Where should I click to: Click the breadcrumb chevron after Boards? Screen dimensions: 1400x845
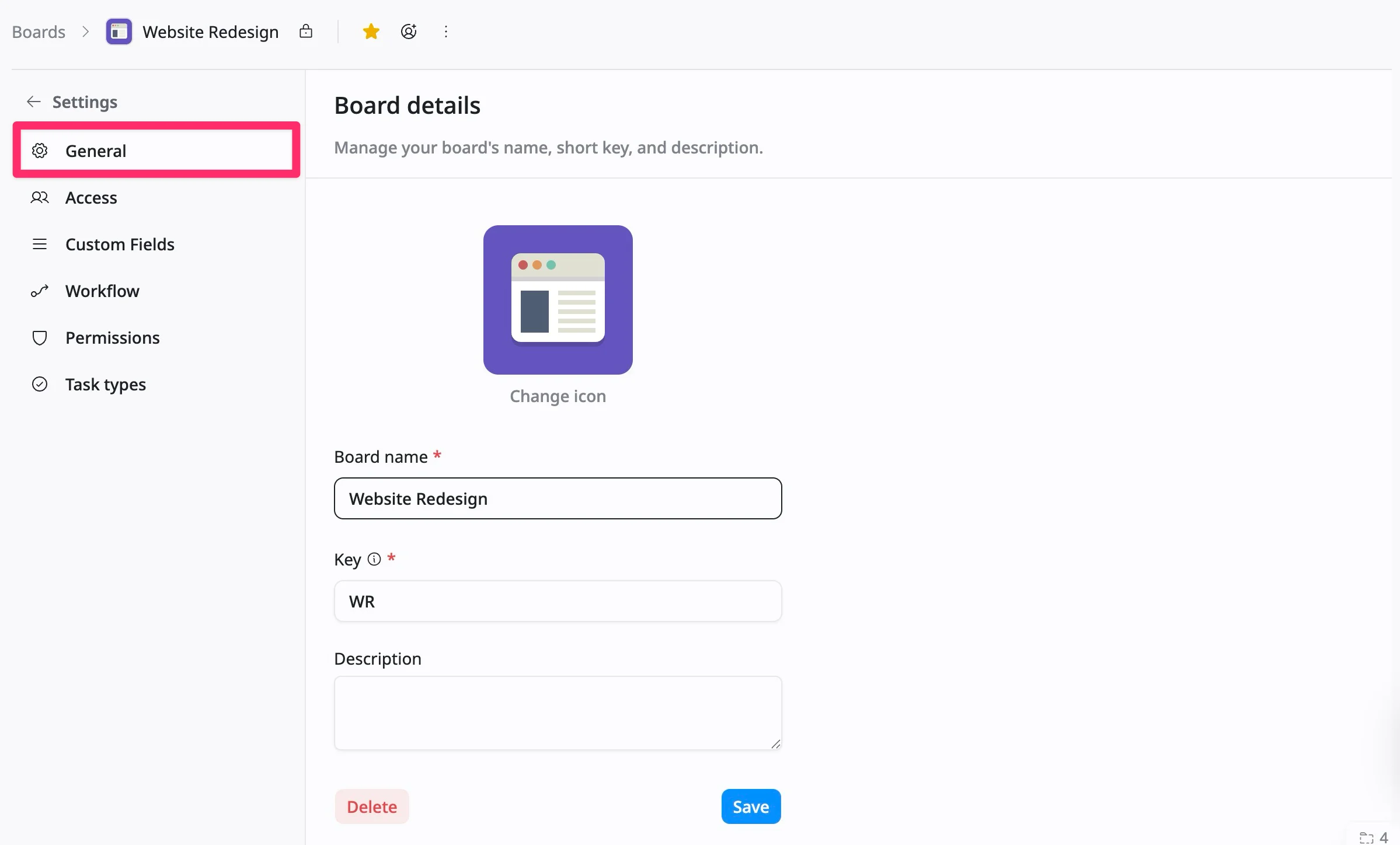coord(86,32)
